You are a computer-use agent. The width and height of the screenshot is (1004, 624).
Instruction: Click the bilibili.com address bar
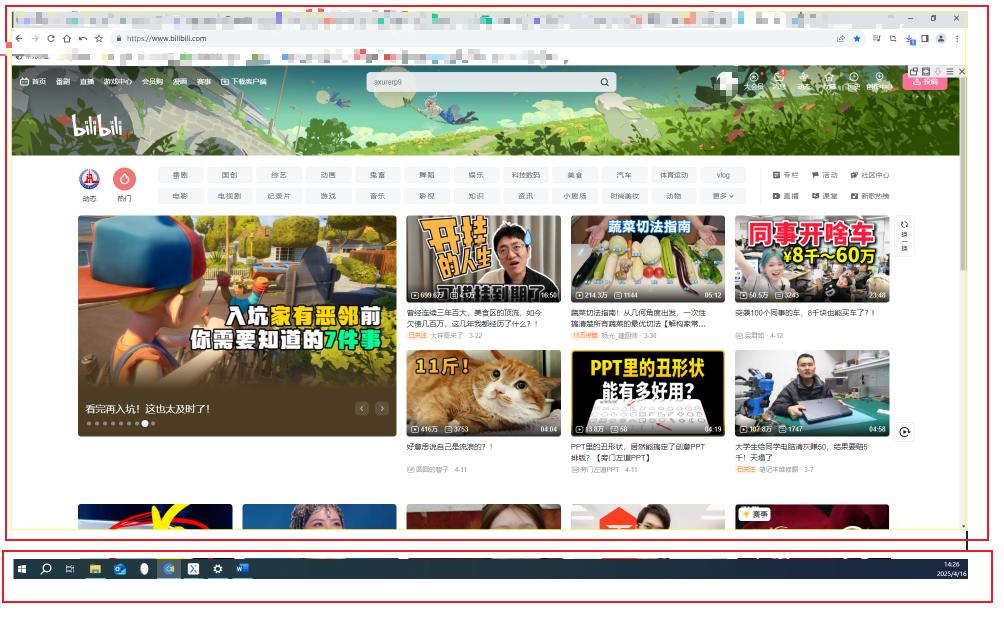pos(473,38)
